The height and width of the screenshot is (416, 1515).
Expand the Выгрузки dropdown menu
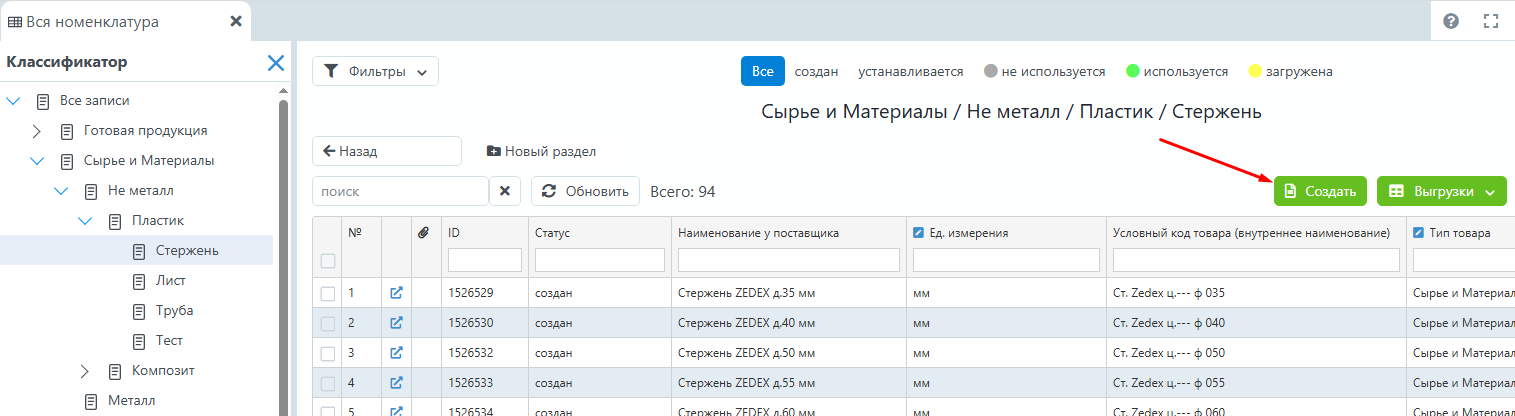(1441, 191)
